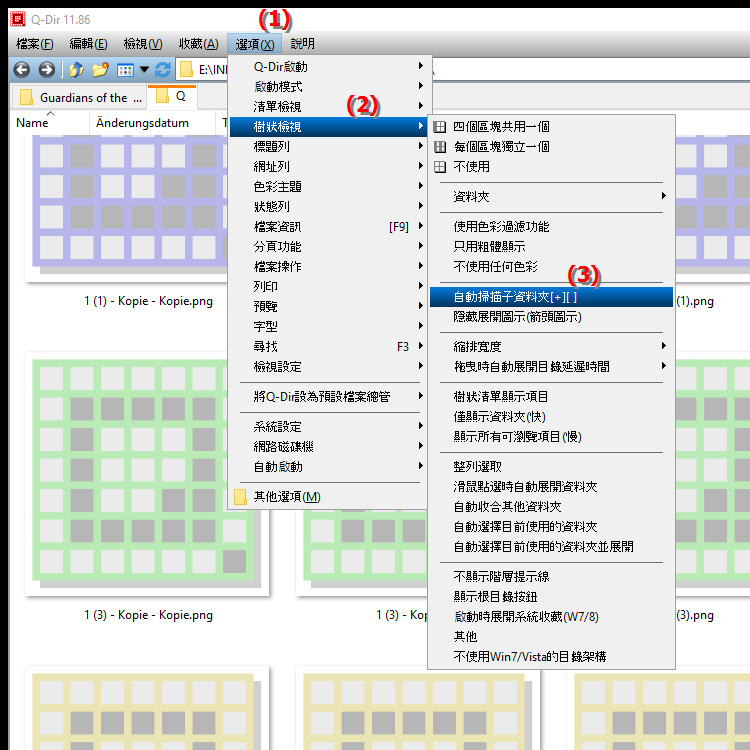
Task: Open the 說明 menu
Action: [x=302, y=44]
